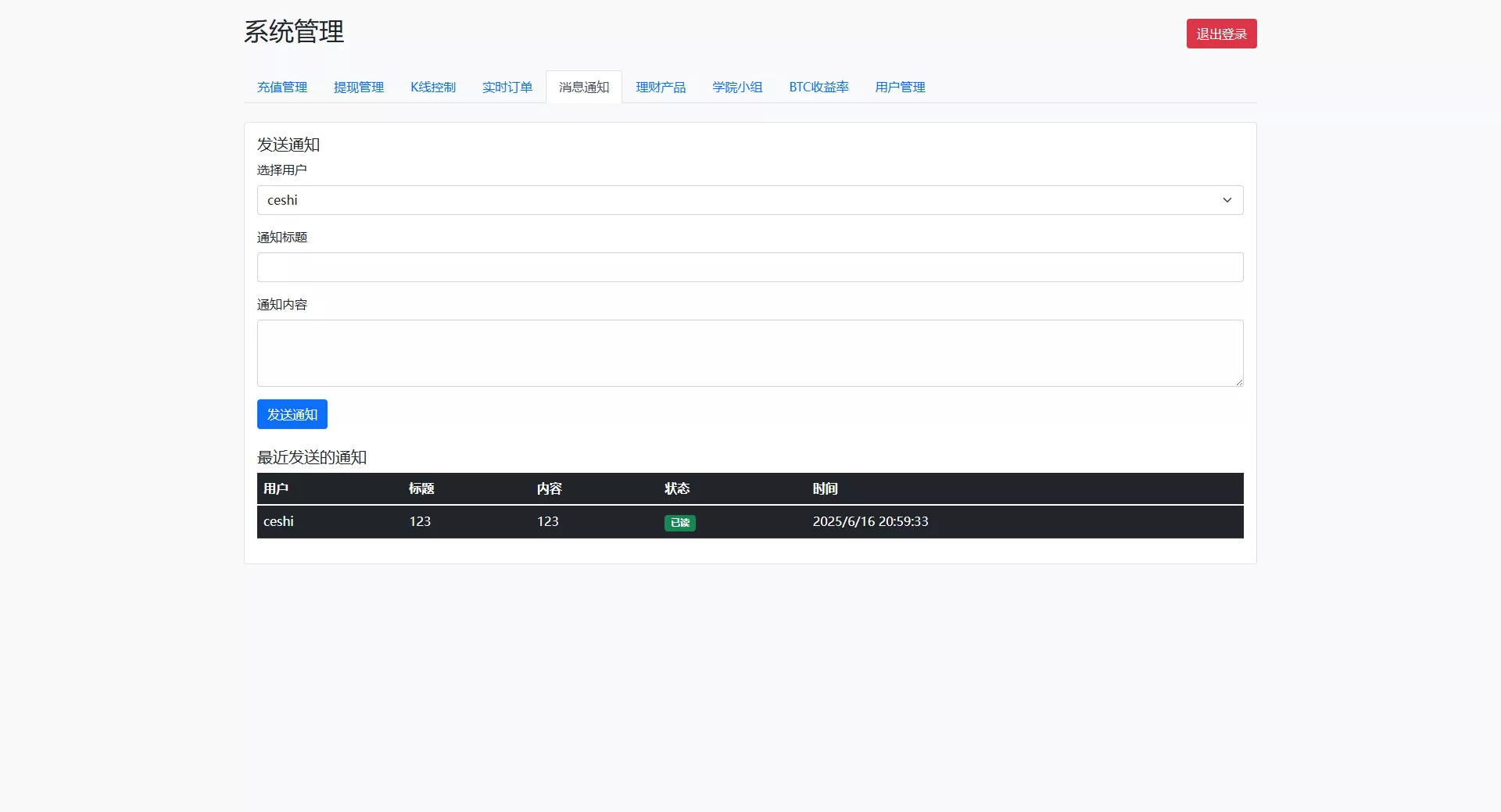Click the chevron arrow of user dropdown
The width and height of the screenshot is (1501, 812).
(1227, 200)
